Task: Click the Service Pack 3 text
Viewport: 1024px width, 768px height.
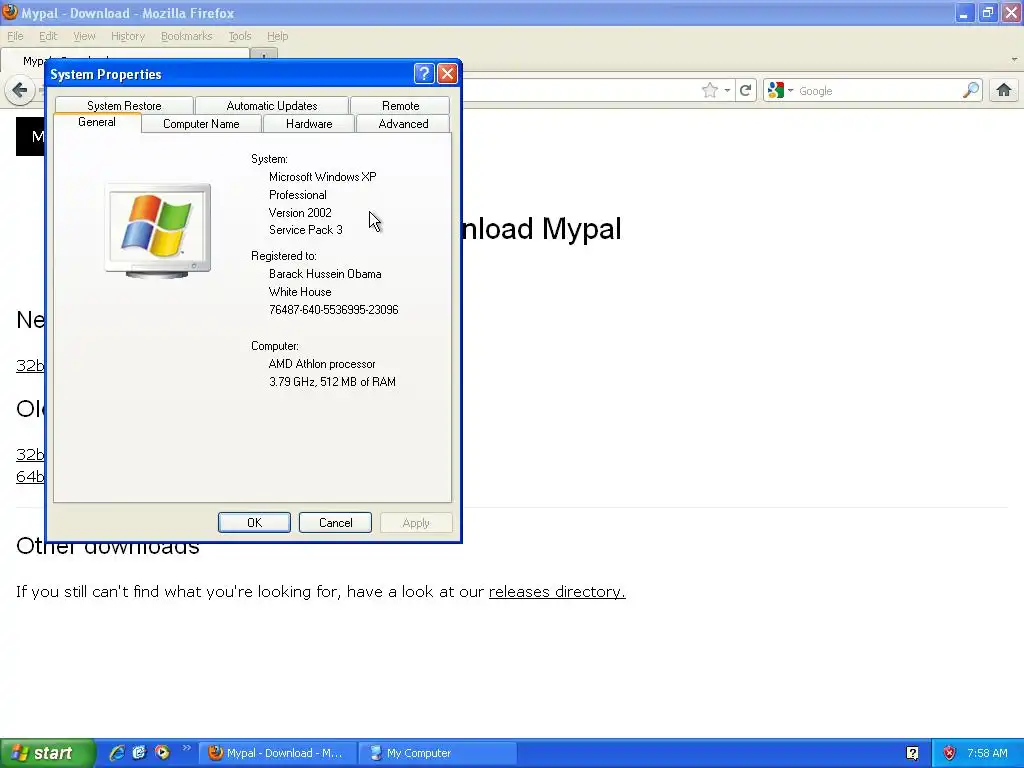Action: [306, 230]
